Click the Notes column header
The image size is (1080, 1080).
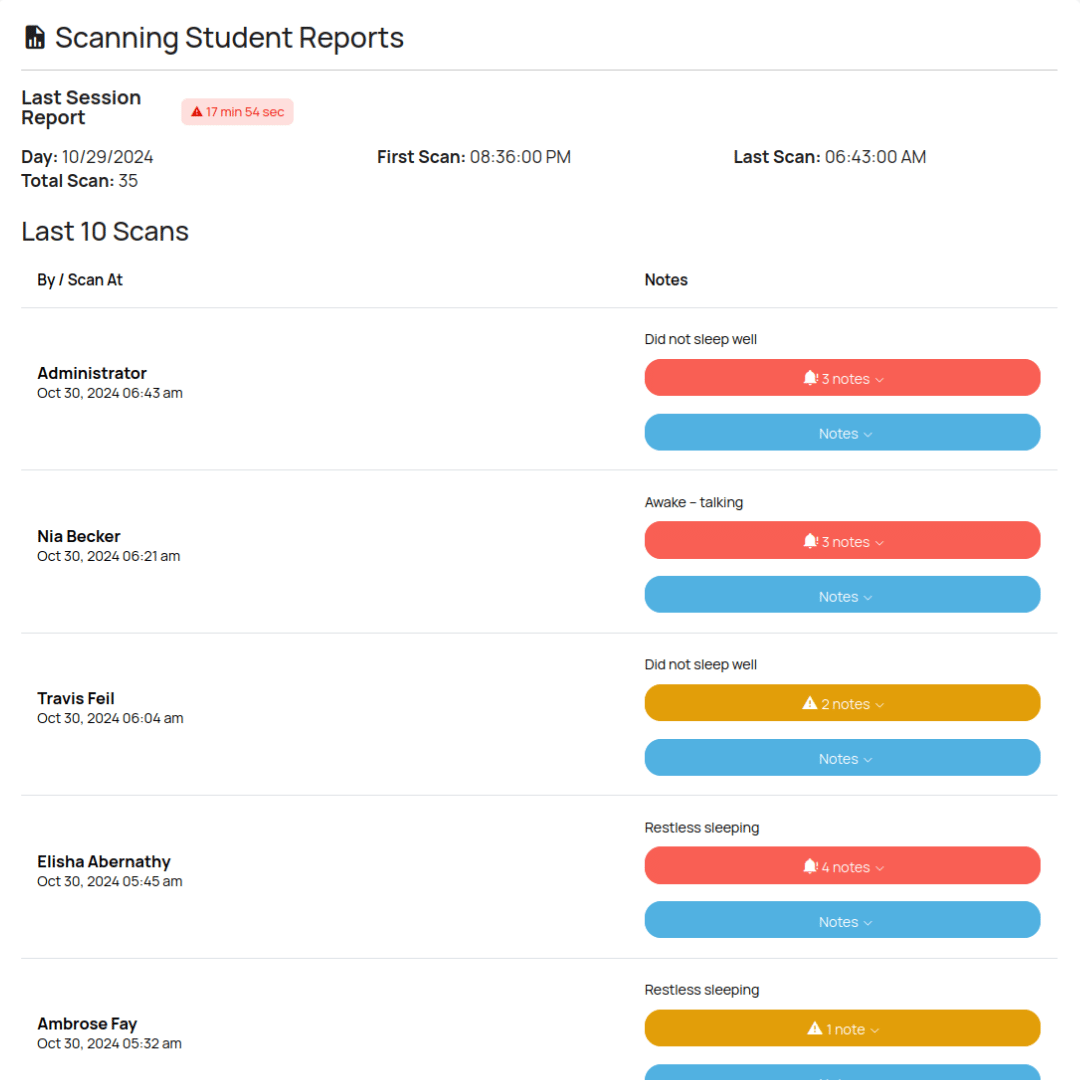tap(666, 280)
